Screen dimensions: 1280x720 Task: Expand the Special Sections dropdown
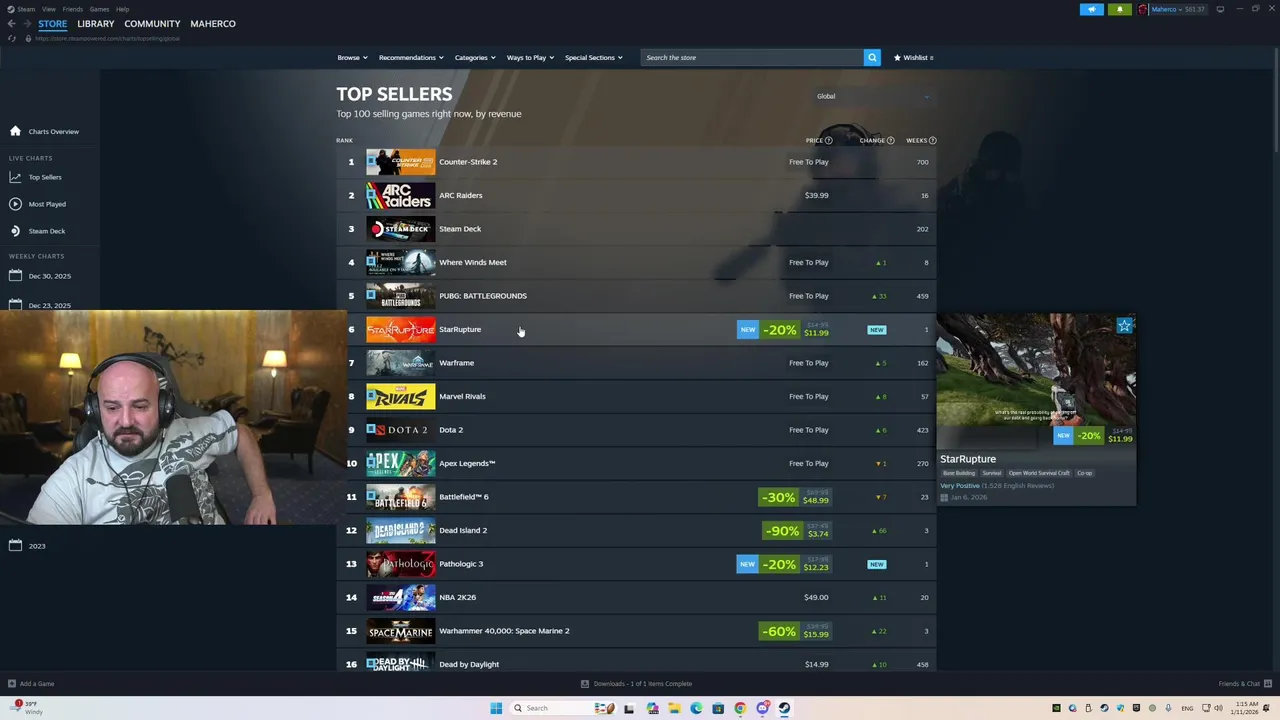pyautogui.click(x=593, y=57)
